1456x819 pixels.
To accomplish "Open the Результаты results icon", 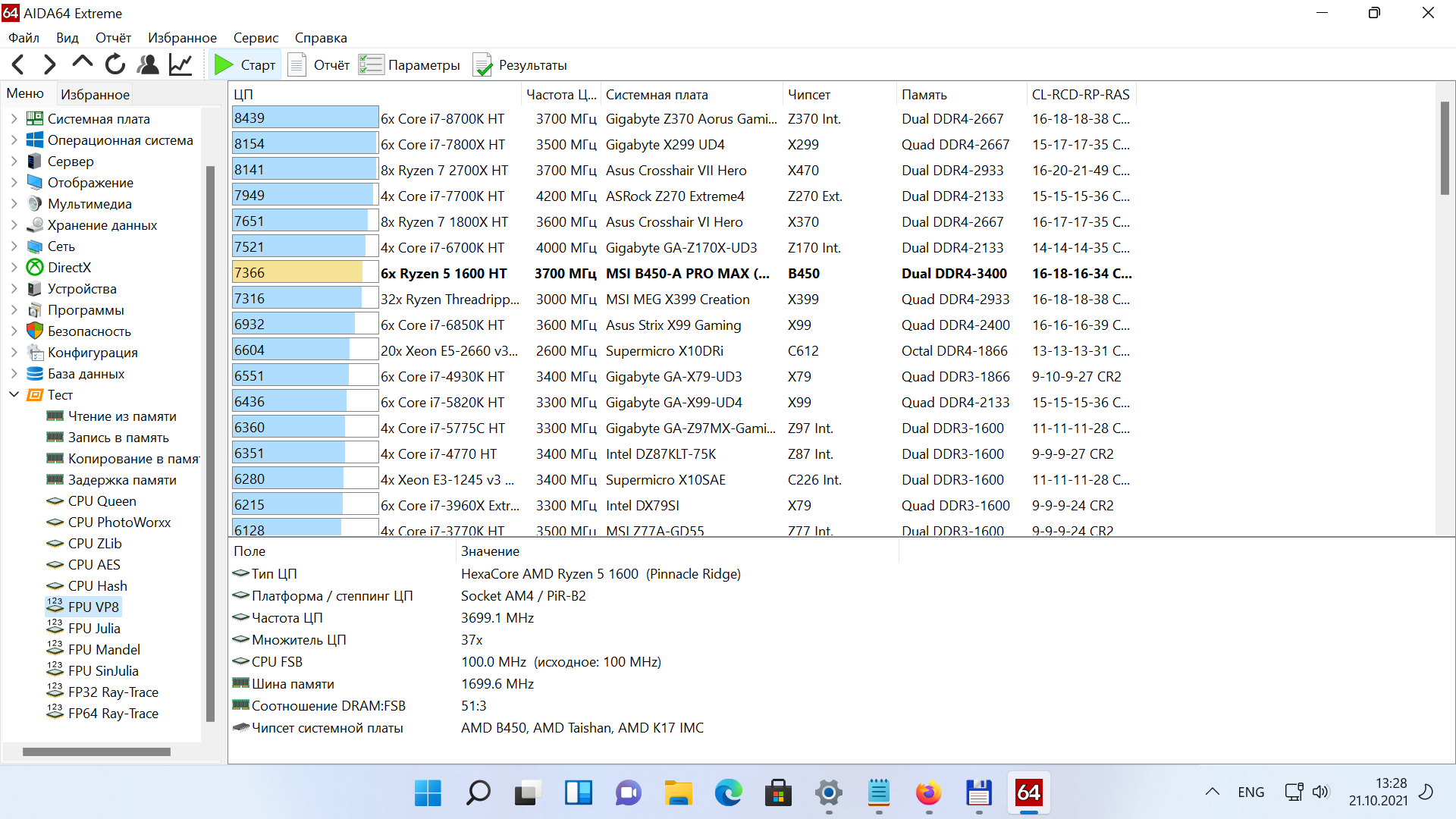I will (x=520, y=65).
